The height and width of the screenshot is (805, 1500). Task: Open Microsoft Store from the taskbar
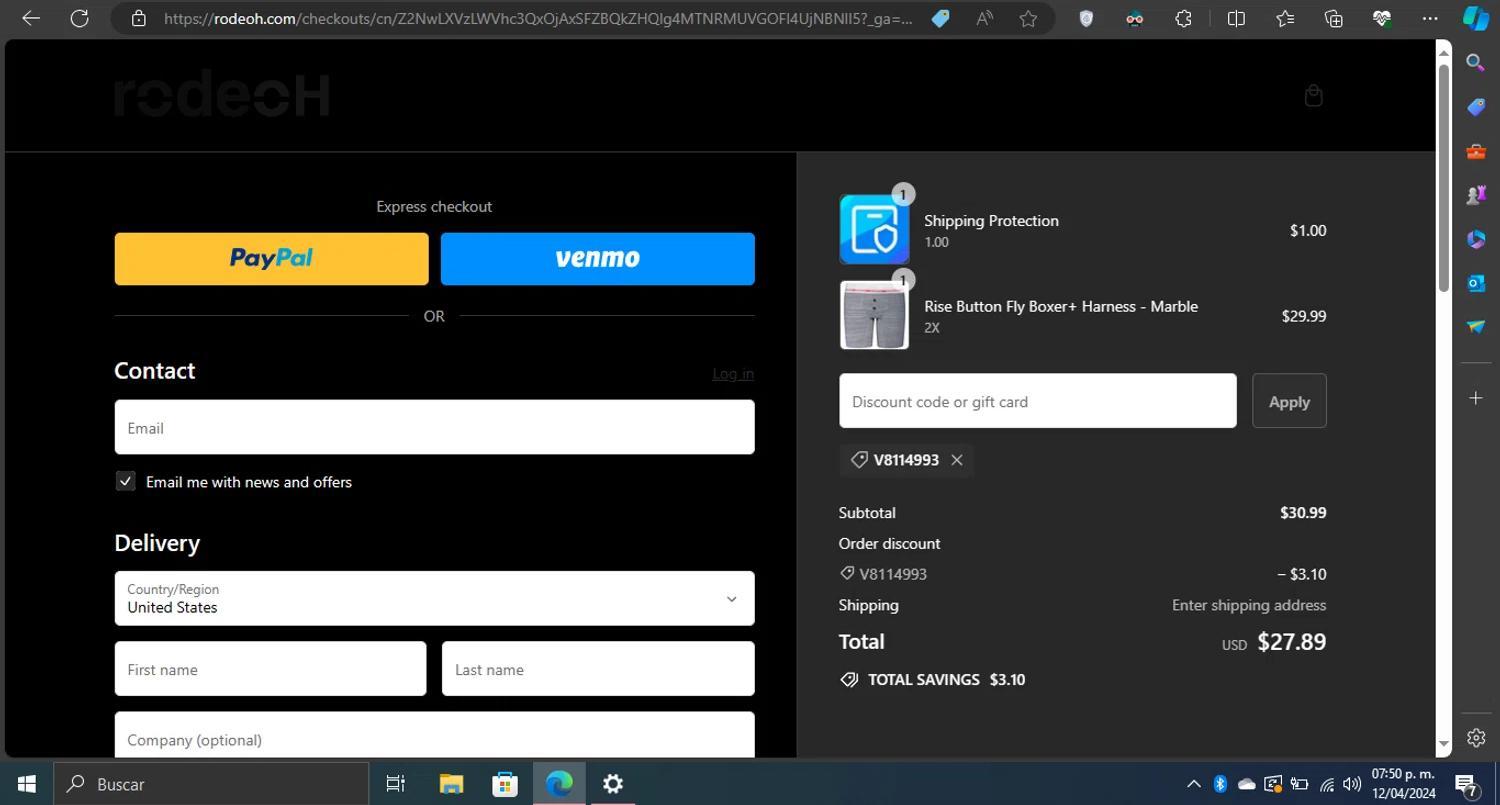(x=505, y=784)
